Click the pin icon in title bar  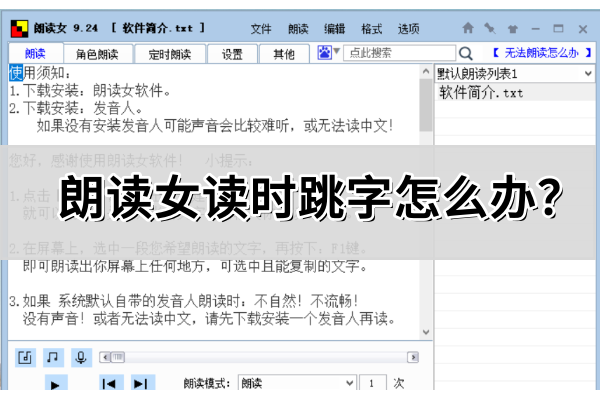(x=490, y=28)
